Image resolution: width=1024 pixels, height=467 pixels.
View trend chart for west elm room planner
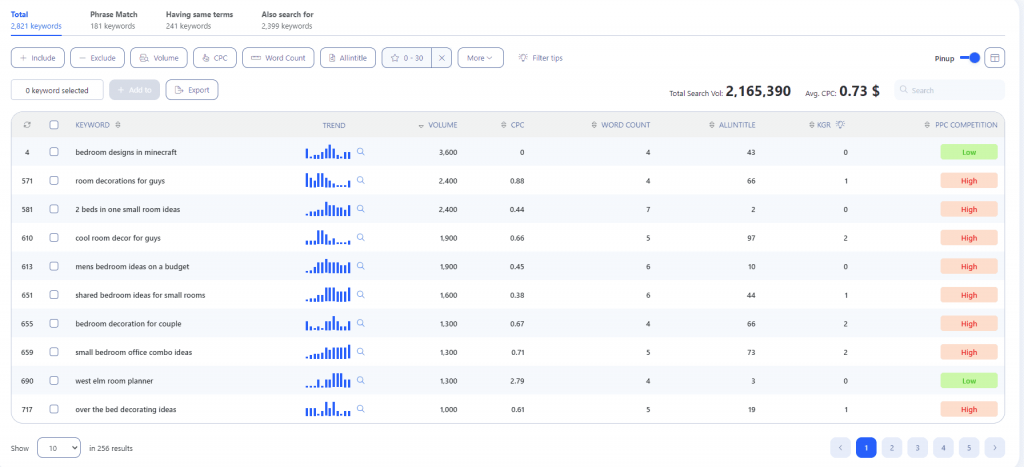(x=328, y=380)
